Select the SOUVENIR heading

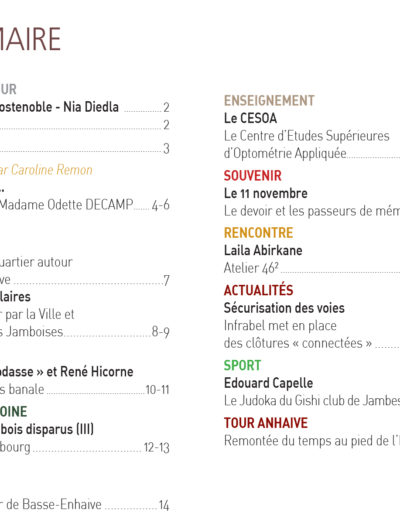click(253, 176)
